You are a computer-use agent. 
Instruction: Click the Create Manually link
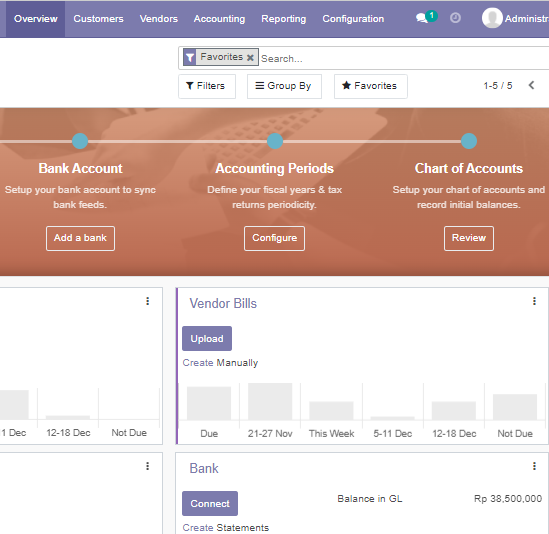(x=220, y=363)
